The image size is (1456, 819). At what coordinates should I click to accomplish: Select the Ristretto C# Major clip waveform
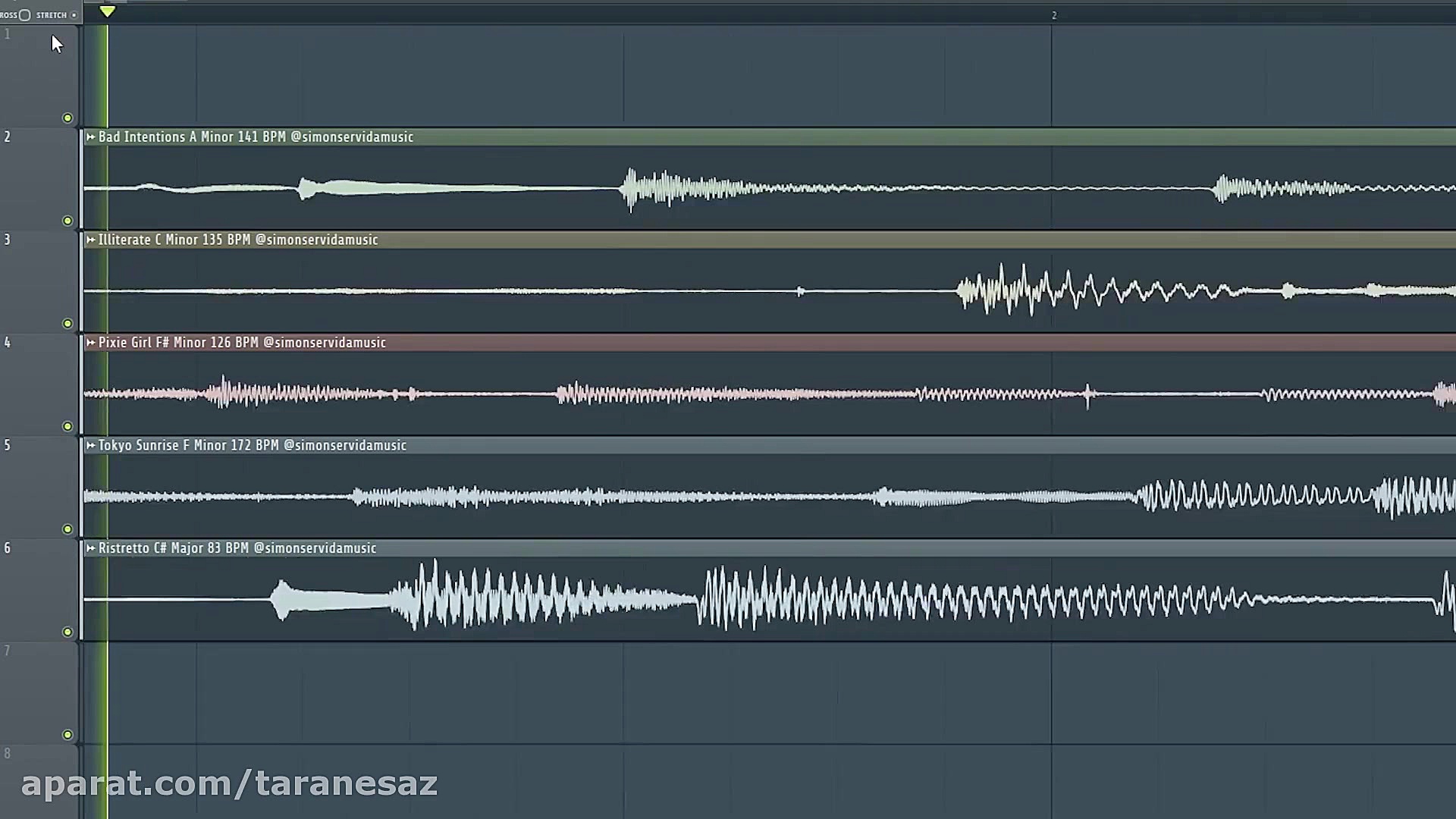[x=758, y=599]
